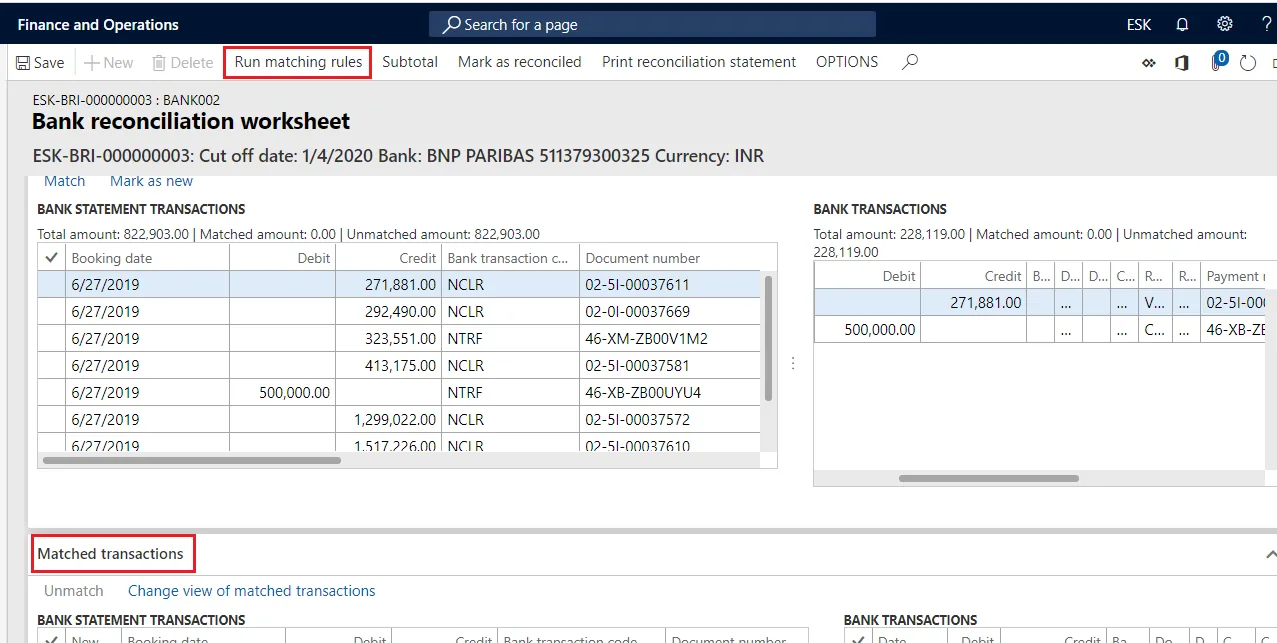Open the OPTIONS menu

[847, 62]
